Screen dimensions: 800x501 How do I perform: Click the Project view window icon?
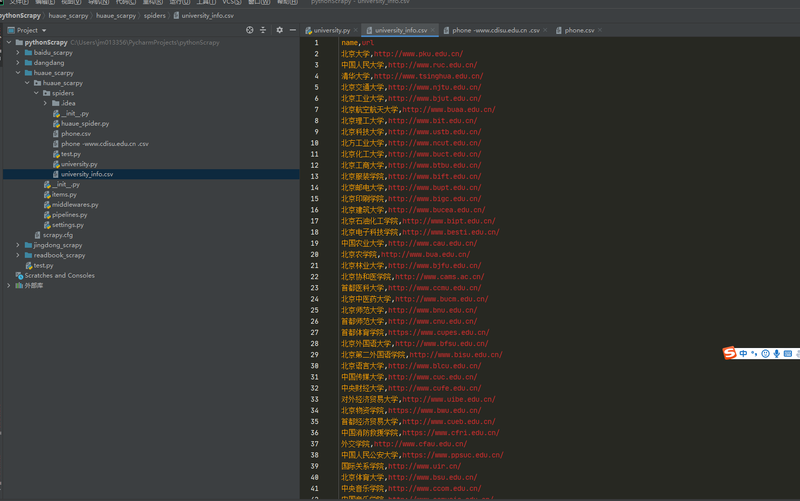(x=11, y=30)
